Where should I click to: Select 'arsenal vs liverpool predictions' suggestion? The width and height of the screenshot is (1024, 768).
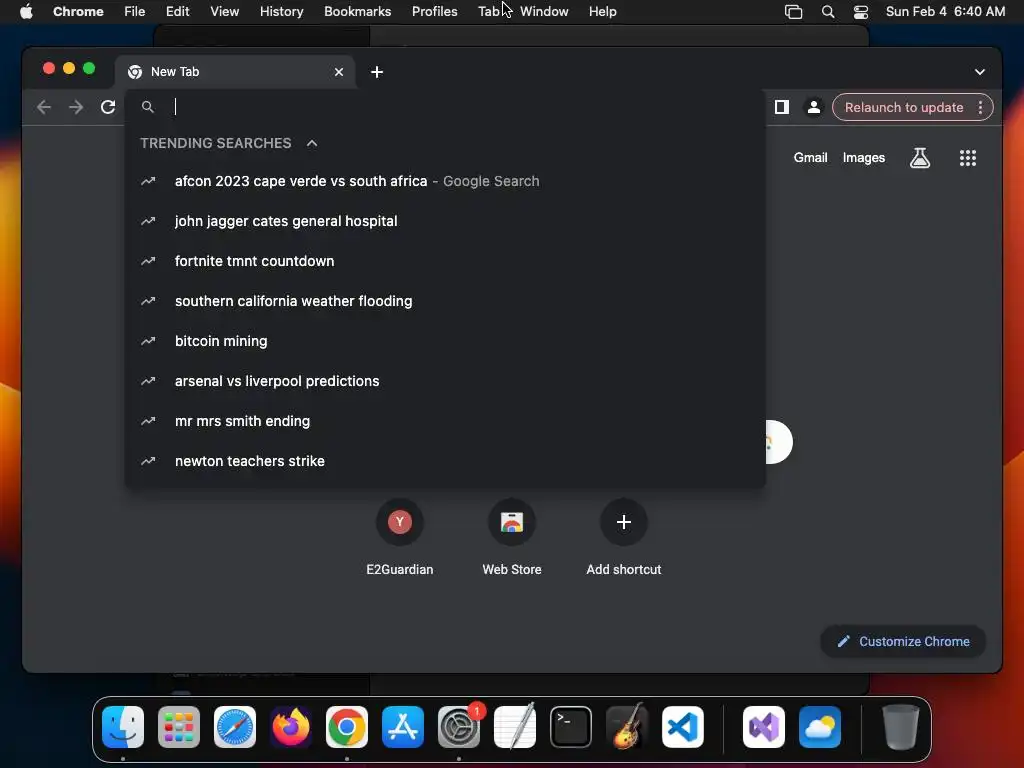pos(445,381)
